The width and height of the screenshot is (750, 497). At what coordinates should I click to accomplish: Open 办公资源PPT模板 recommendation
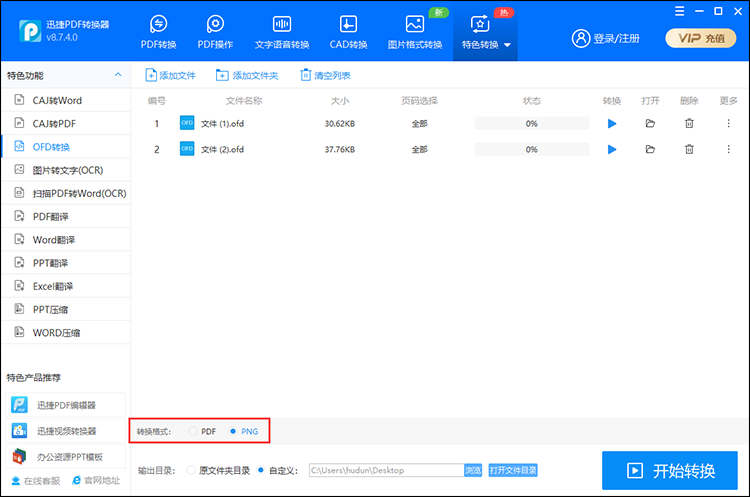tap(66, 457)
